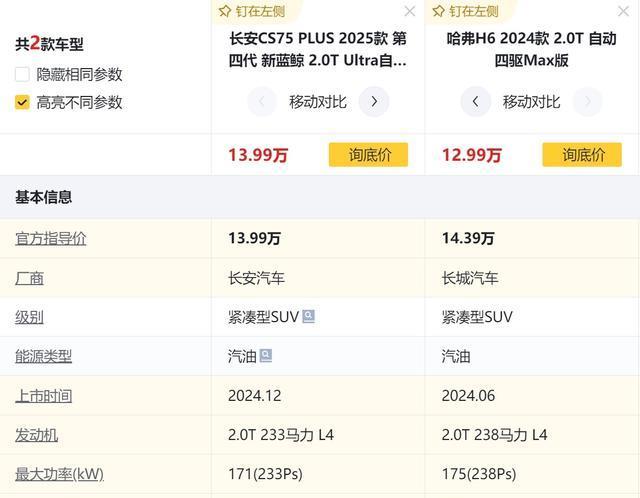Open 能源类型 parameter link

(x=43, y=356)
